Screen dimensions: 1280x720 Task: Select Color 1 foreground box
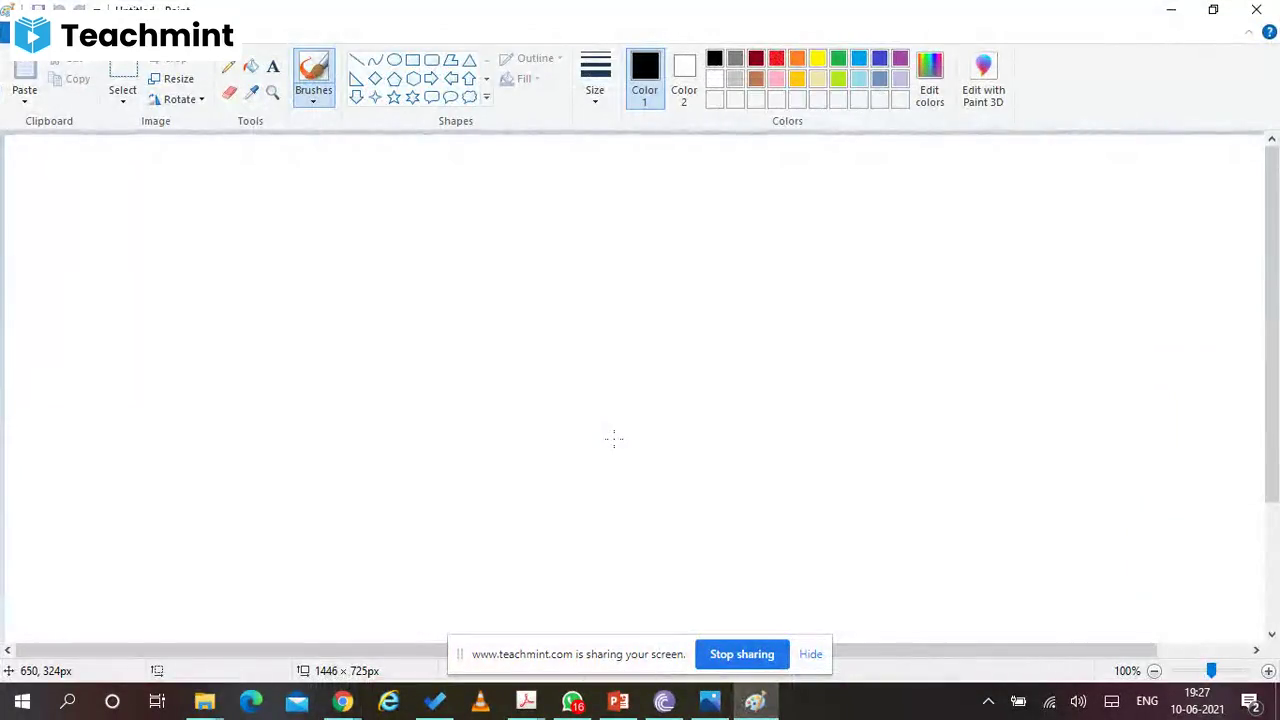pyautogui.click(x=645, y=79)
